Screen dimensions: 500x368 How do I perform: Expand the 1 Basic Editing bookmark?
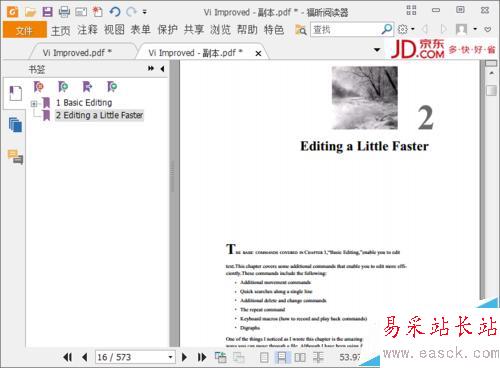pyautogui.click(x=34, y=104)
